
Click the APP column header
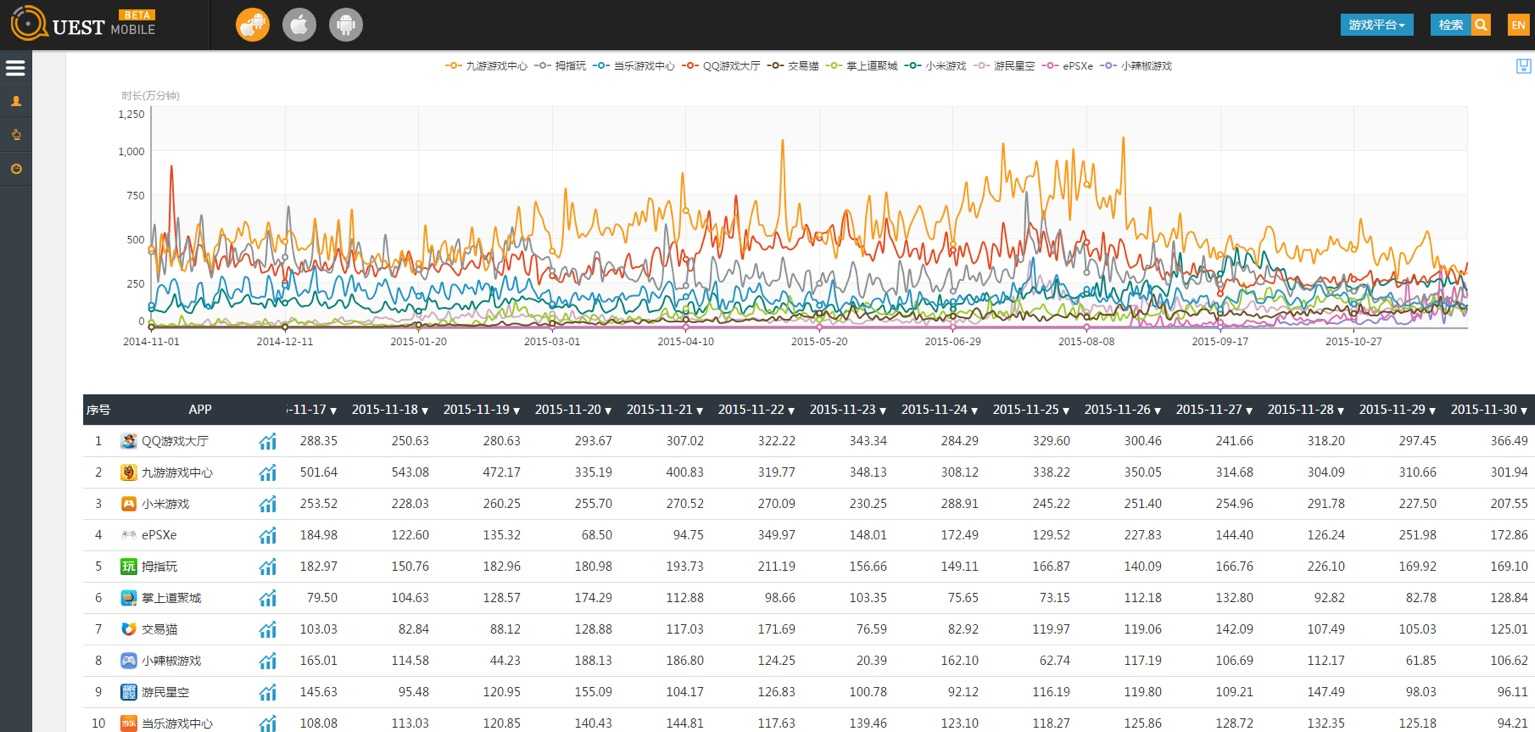tap(200, 409)
